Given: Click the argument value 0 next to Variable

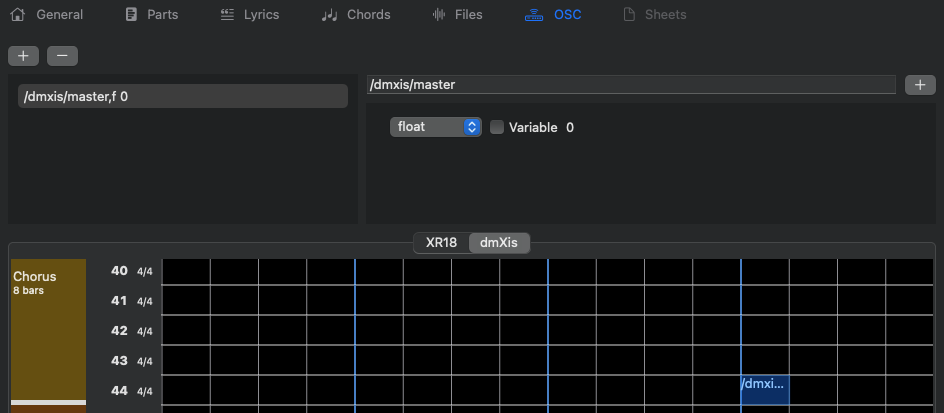Looking at the screenshot, I should point(570,127).
